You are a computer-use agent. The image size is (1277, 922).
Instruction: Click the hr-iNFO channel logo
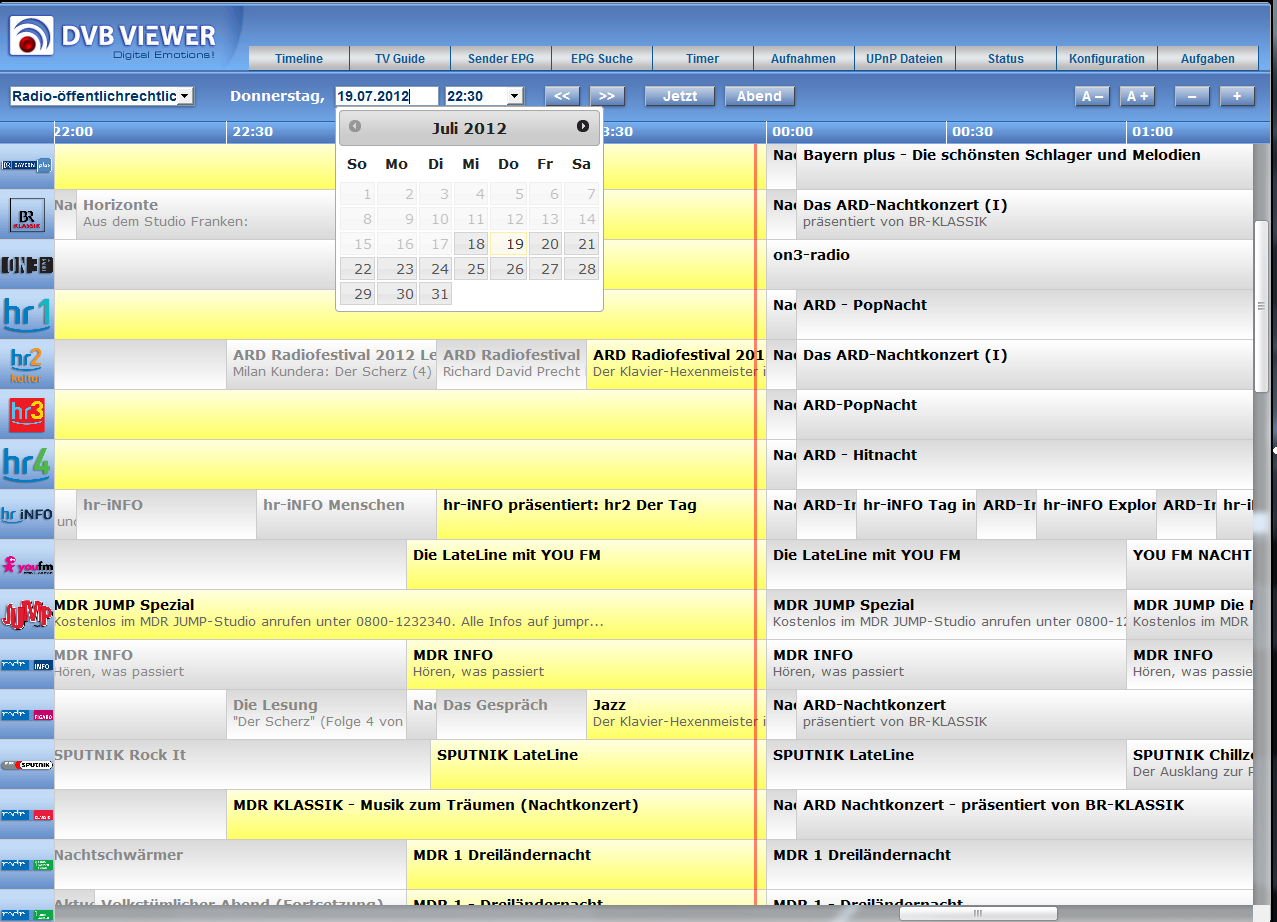27,515
